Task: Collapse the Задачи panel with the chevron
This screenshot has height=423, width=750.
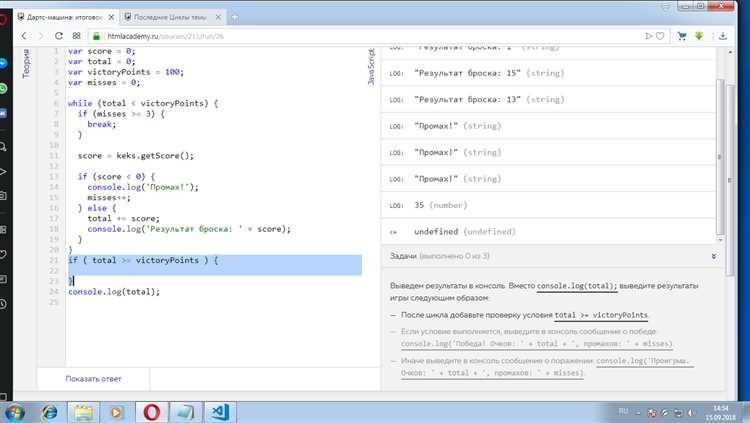Action: pos(714,256)
